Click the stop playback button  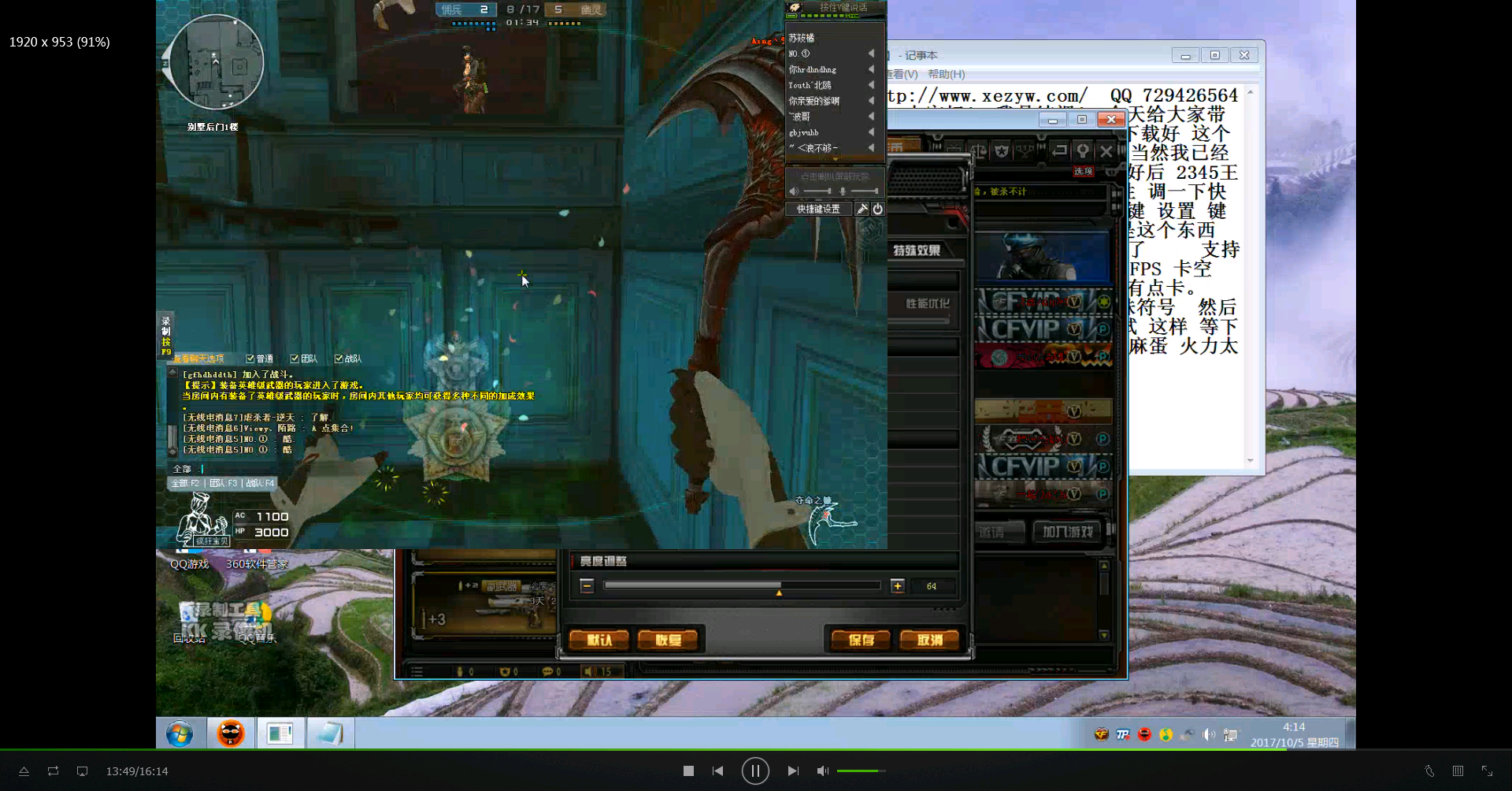click(688, 771)
